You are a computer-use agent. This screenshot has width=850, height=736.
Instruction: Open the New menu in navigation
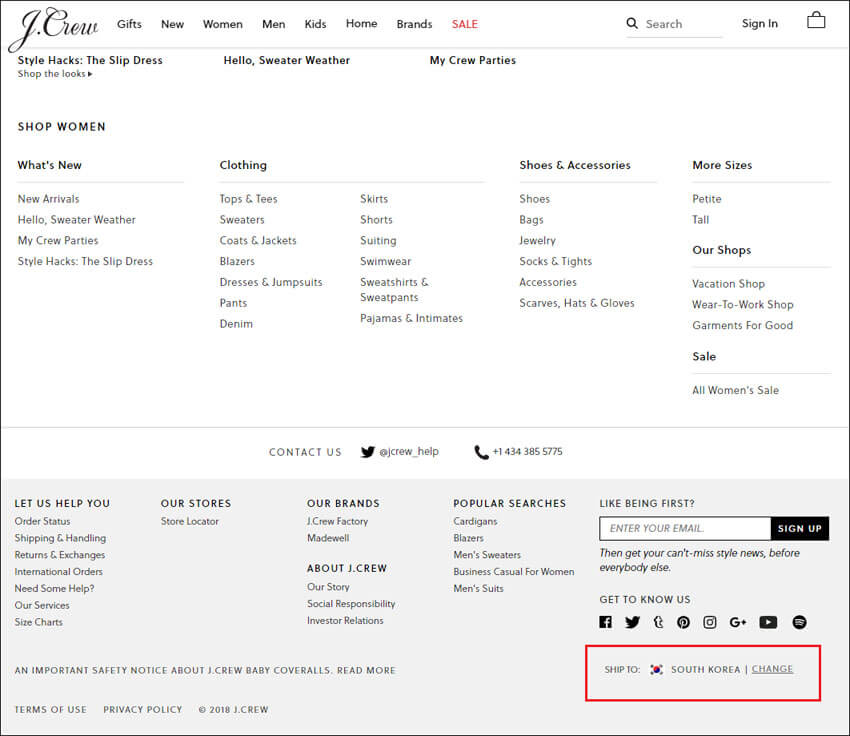click(x=172, y=24)
